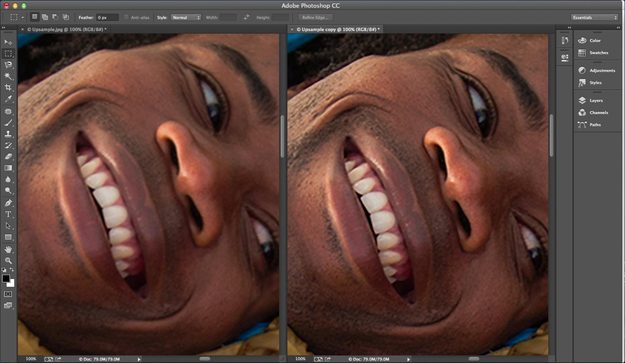Screen dimensions: 625x363
Task: Select the Brush tool
Action: pos(8,123)
